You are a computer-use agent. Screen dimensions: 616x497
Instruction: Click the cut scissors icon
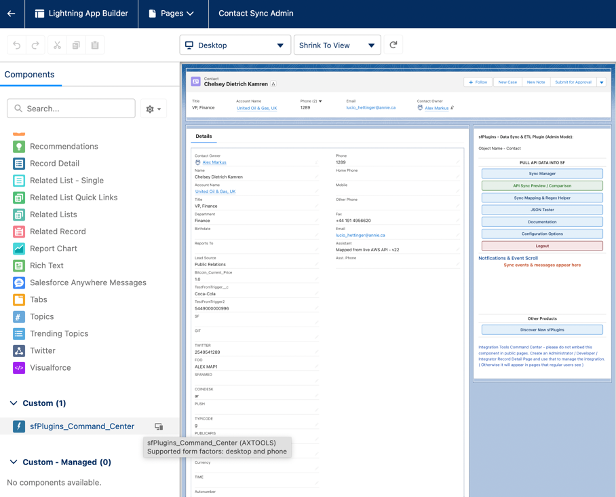click(x=56, y=45)
